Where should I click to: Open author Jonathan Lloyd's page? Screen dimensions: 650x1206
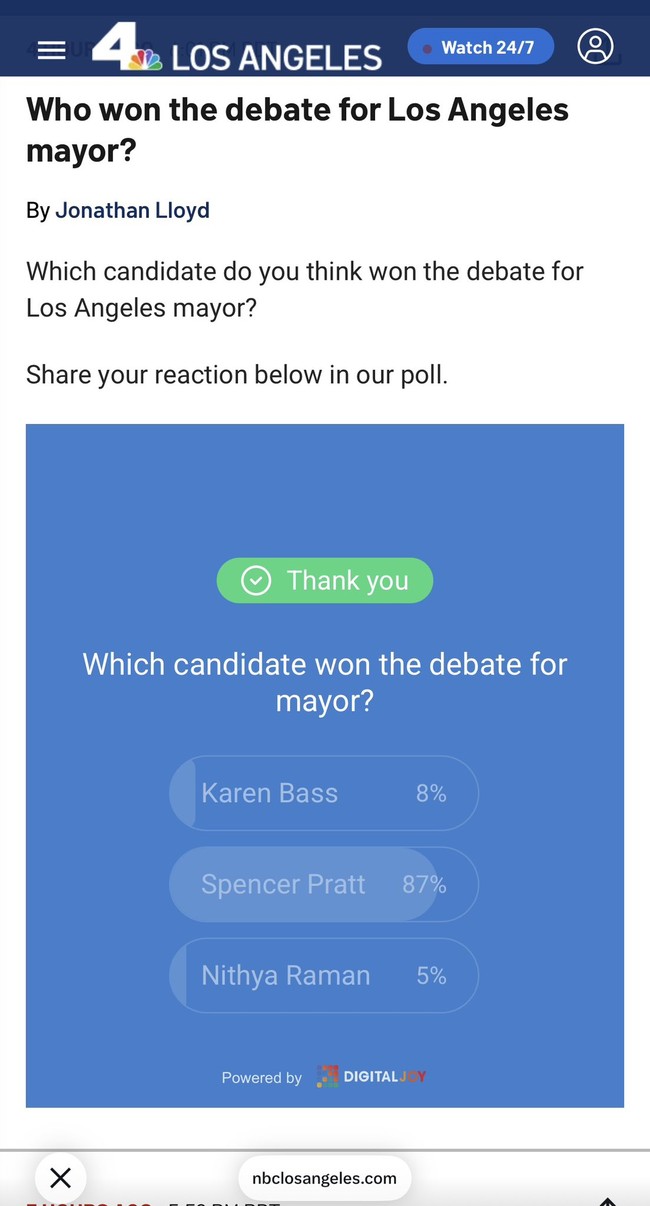tap(132, 210)
